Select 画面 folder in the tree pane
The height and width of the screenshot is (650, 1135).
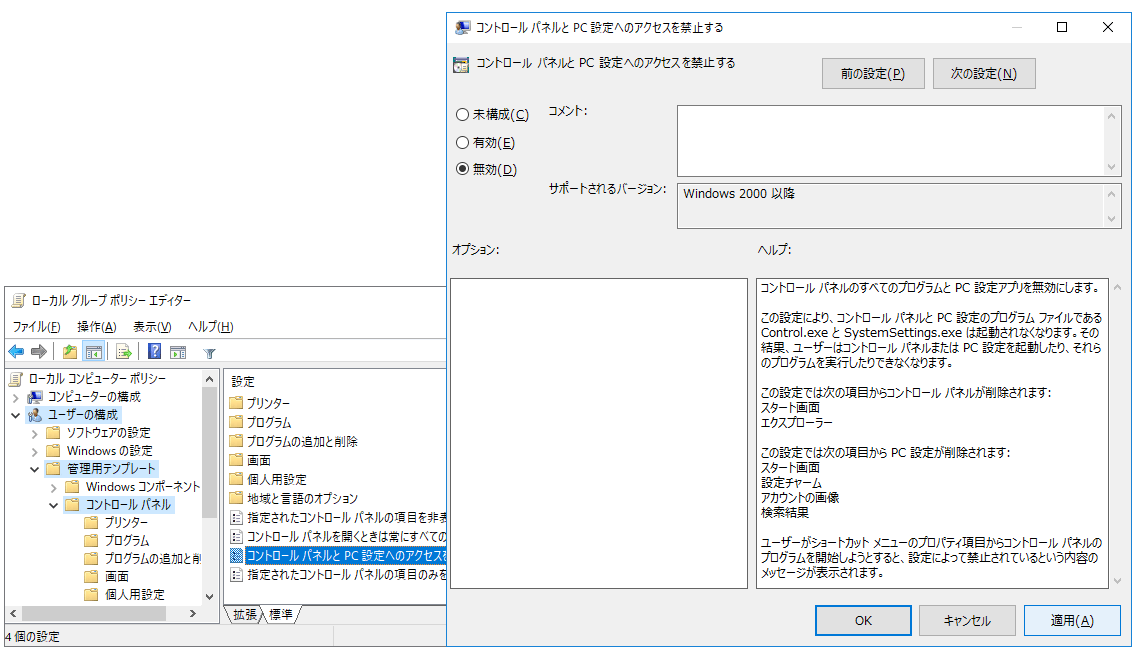117,576
